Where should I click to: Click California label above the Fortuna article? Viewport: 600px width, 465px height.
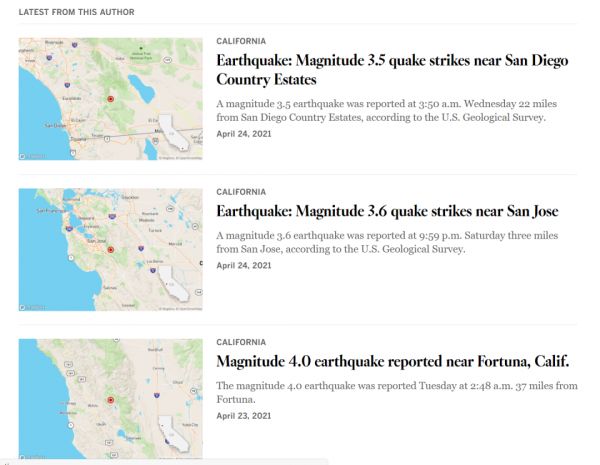(x=241, y=342)
